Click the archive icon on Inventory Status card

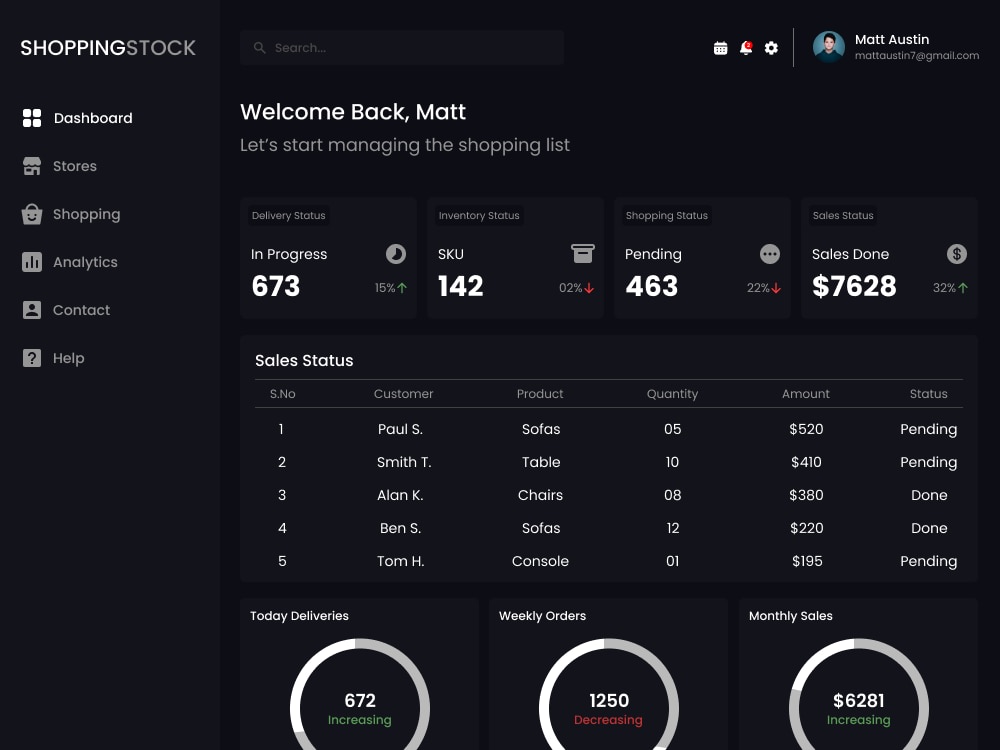coord(581,254)
